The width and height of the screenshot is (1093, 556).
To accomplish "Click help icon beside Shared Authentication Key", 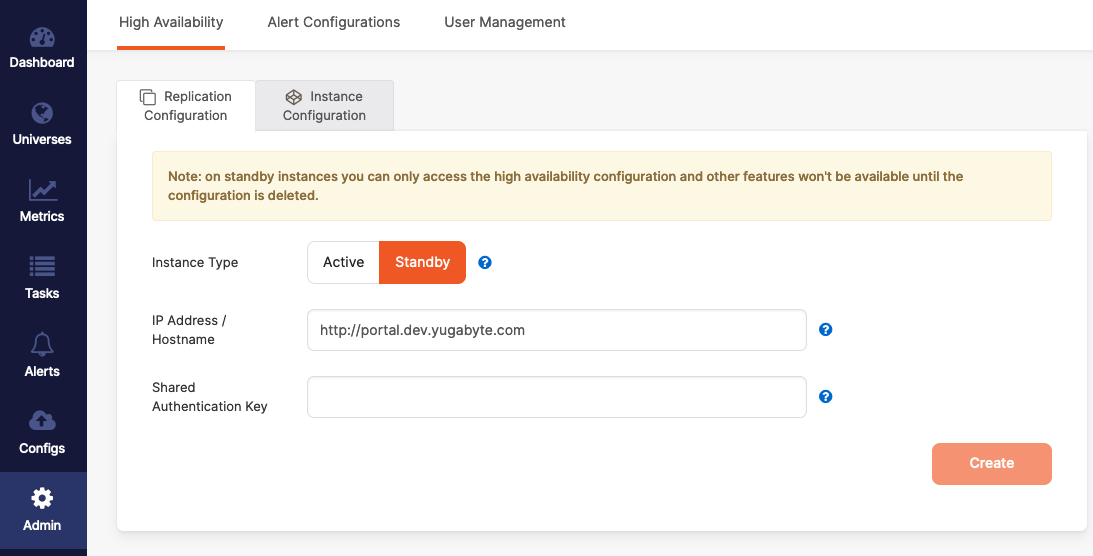I will (x=826, y=397).
